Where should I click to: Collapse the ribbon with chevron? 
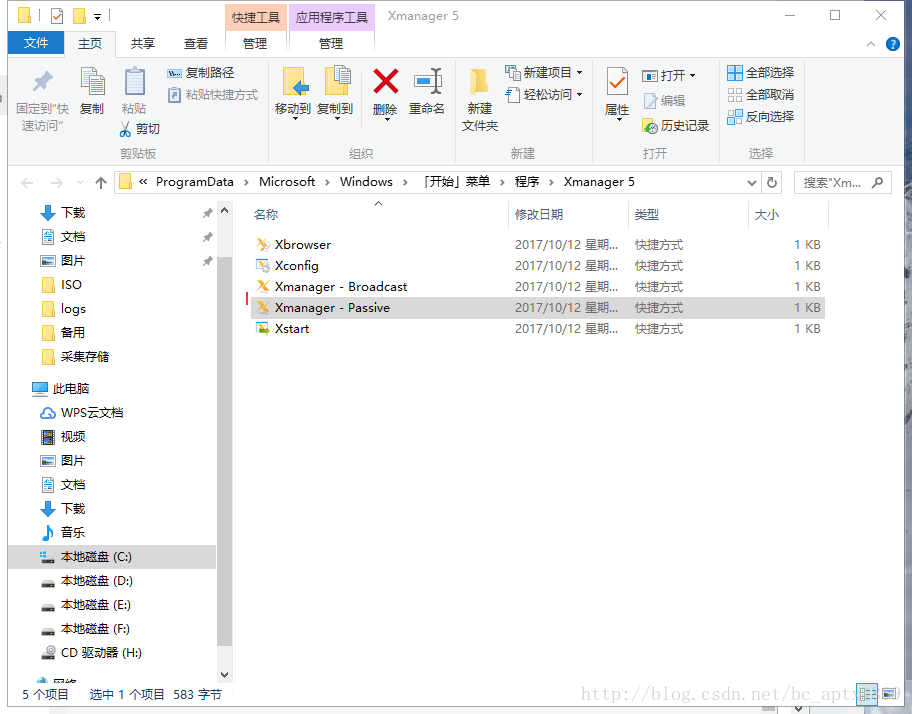coord(871,44)
